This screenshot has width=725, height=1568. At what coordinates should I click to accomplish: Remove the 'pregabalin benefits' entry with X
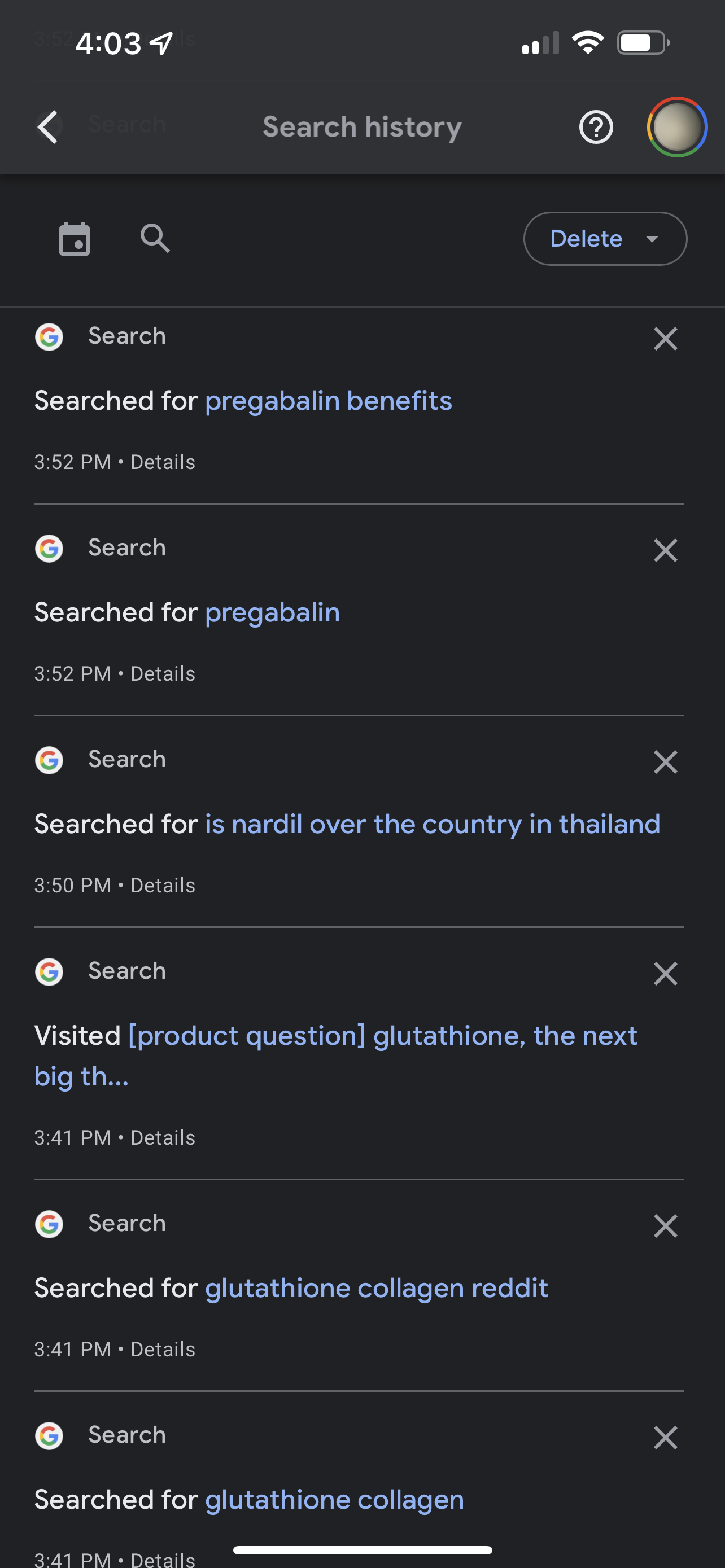click(665, 339)
